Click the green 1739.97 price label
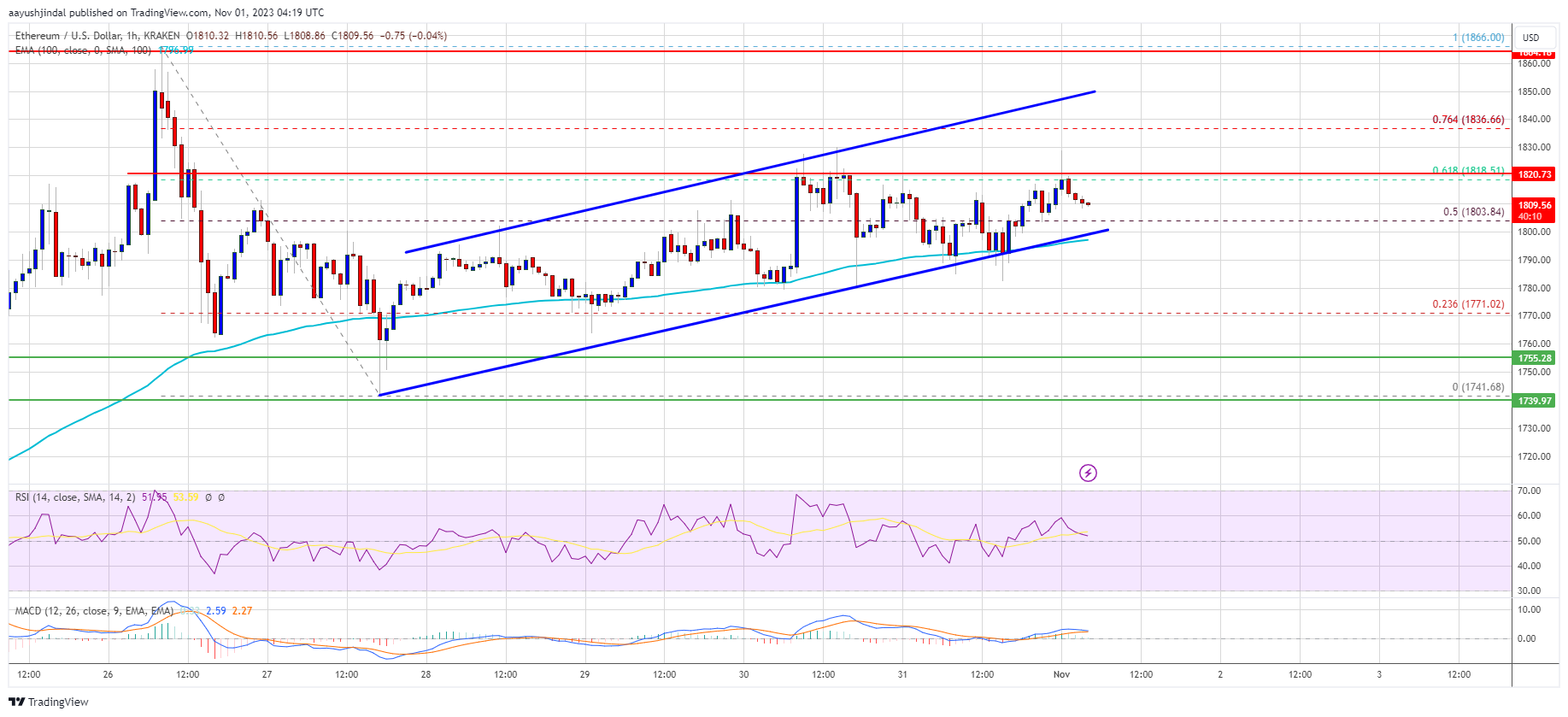Screen dimensions: 1568x717 point(1534,401)
